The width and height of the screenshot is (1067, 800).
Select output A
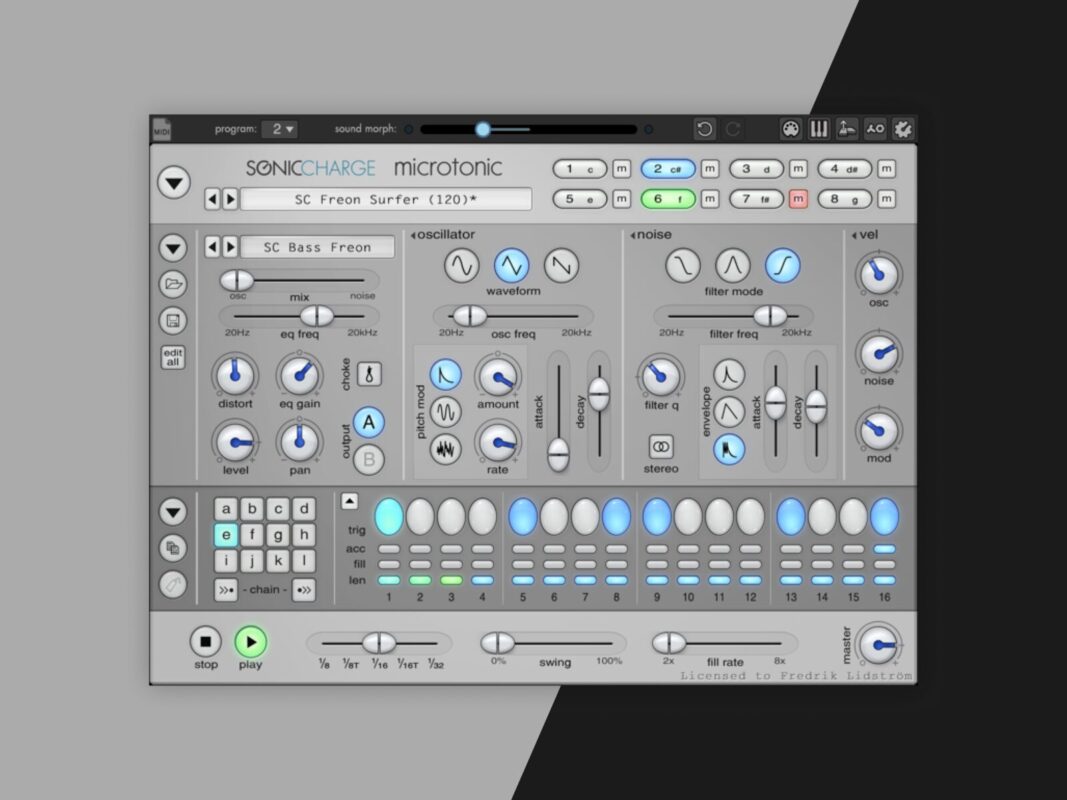[369, 422]
